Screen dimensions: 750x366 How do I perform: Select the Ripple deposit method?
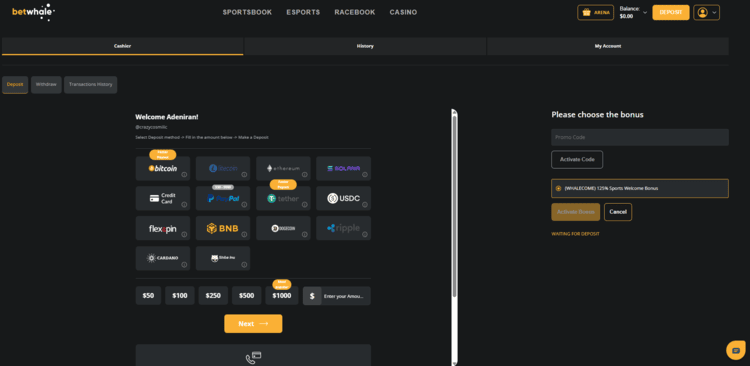point(343,228)
